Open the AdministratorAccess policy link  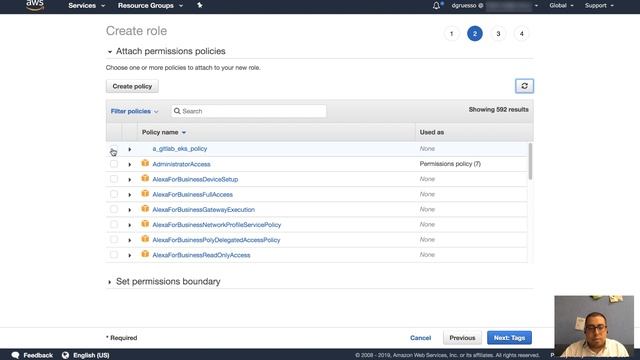tap(181, 164)
